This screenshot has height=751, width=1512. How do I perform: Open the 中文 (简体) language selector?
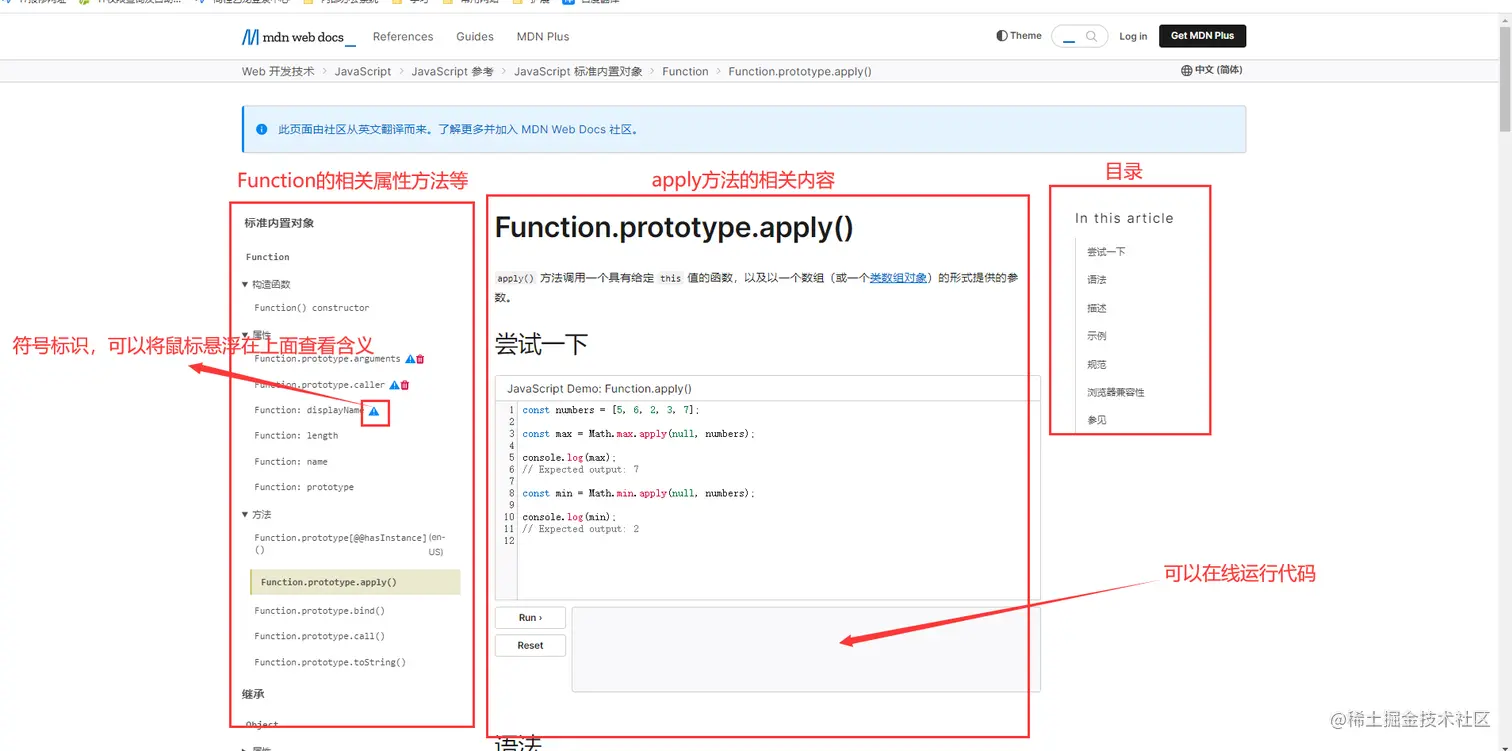1212,71
